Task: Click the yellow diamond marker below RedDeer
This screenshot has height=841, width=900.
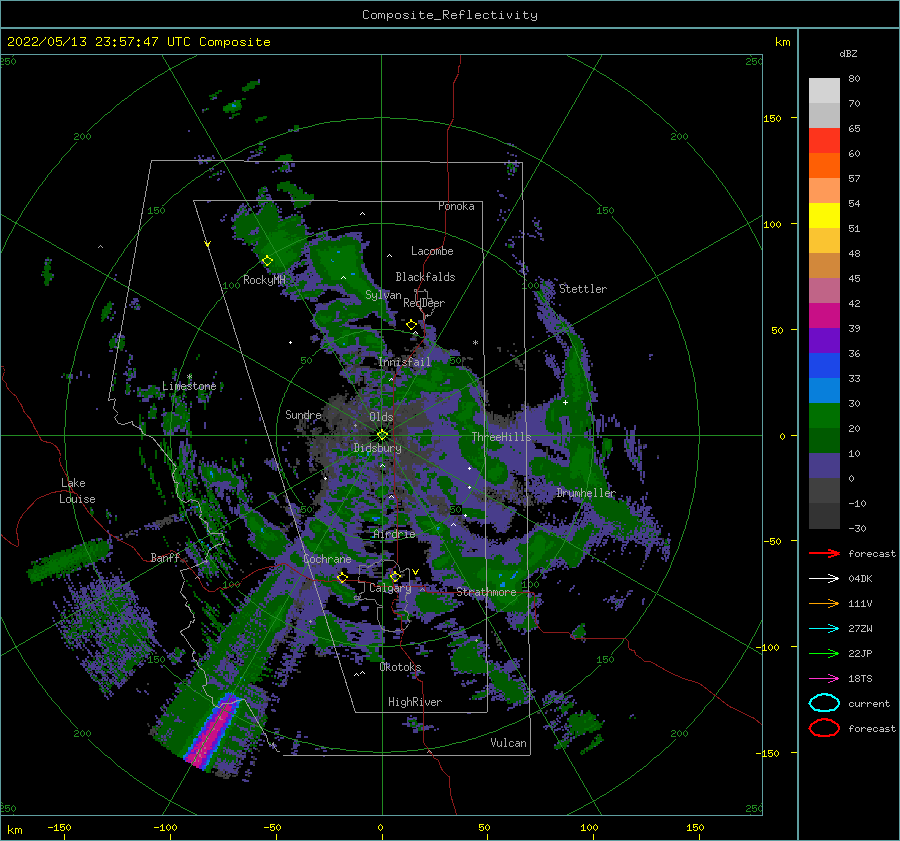Action: 411,325
